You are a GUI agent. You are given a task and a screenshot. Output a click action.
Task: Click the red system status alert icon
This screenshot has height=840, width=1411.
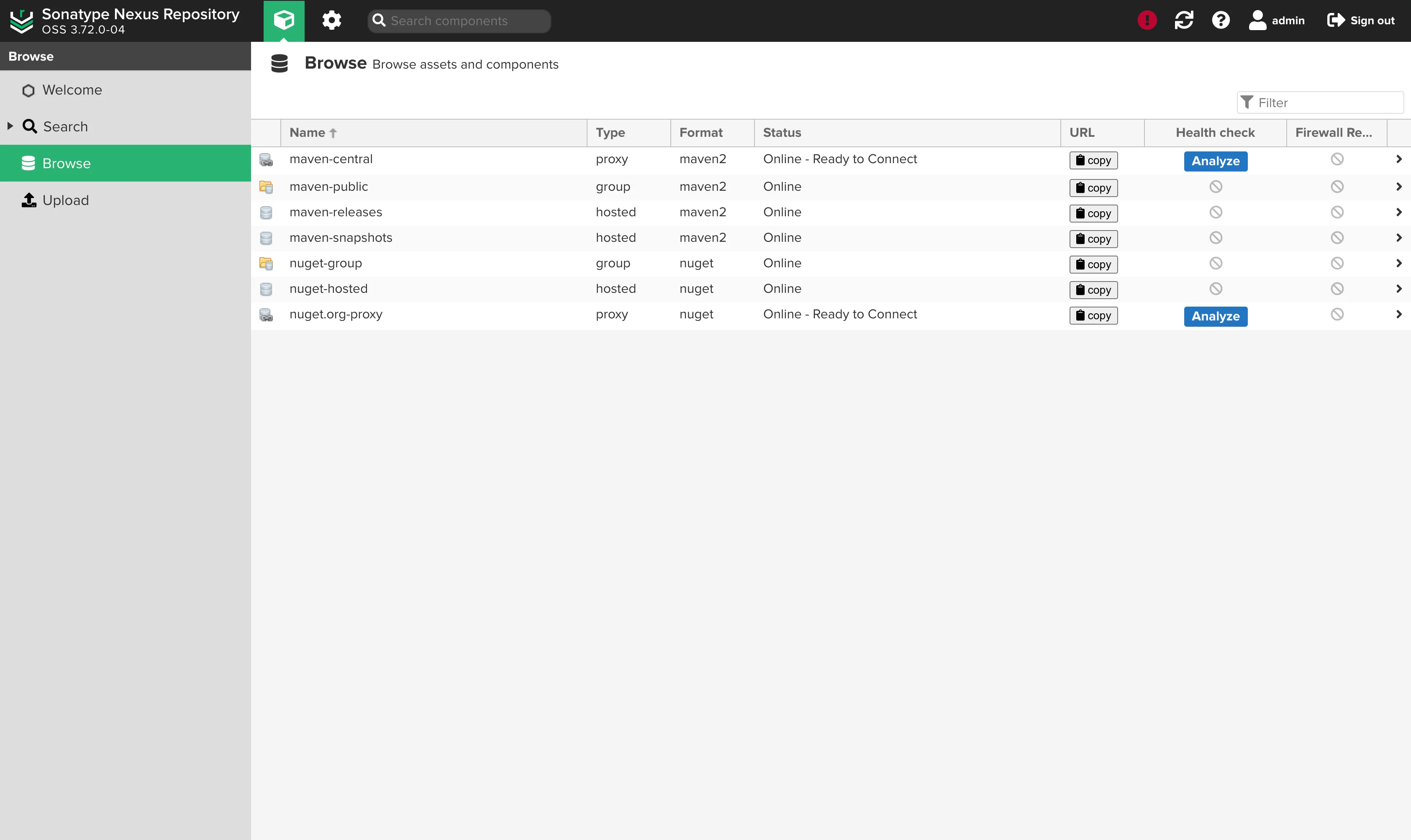click(1147, 20)
